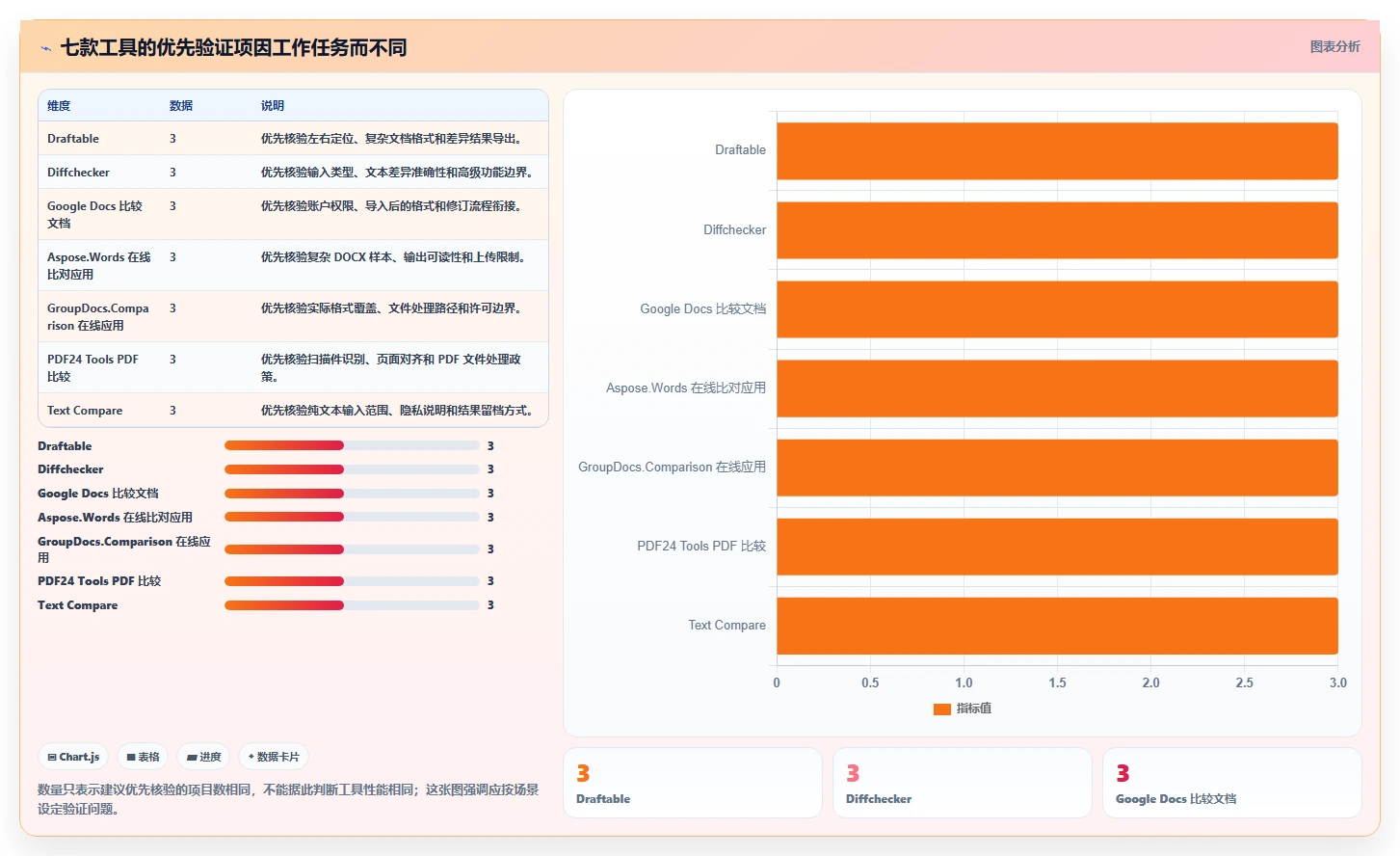
Task: Click the 数据 column header
Action: pyautogui.click(x=181, y=106)
